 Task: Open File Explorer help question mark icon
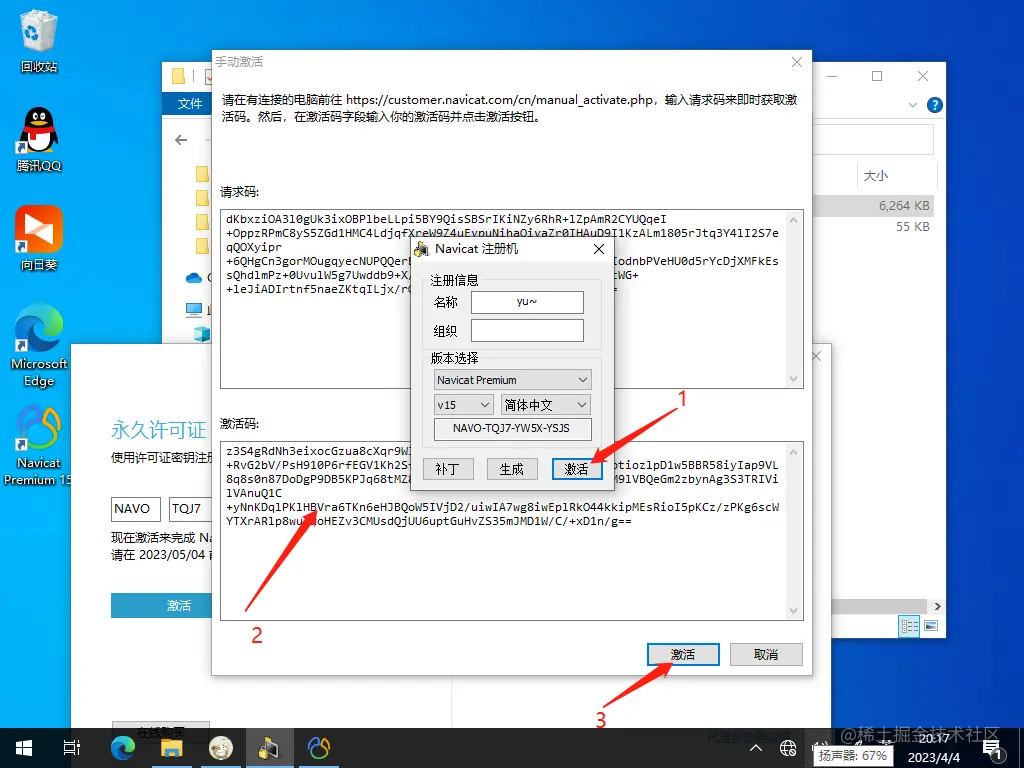click(935, 104)
